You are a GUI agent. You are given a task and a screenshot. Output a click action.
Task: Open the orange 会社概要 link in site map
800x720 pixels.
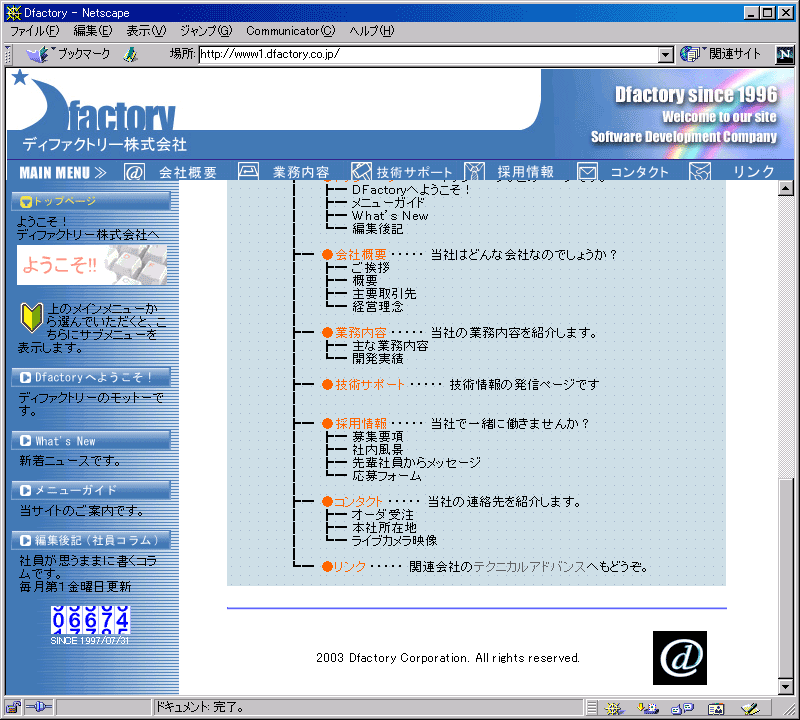(x=361, y=255)
